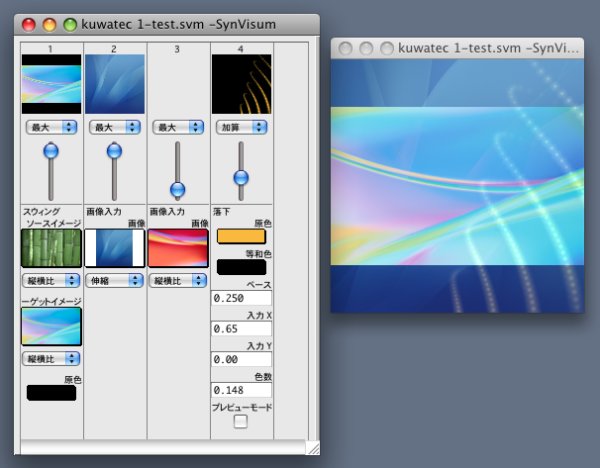This screenshot has height=468, width=600.
Task: Click channel 3 red sunset image well
Action: click(178, 248)
